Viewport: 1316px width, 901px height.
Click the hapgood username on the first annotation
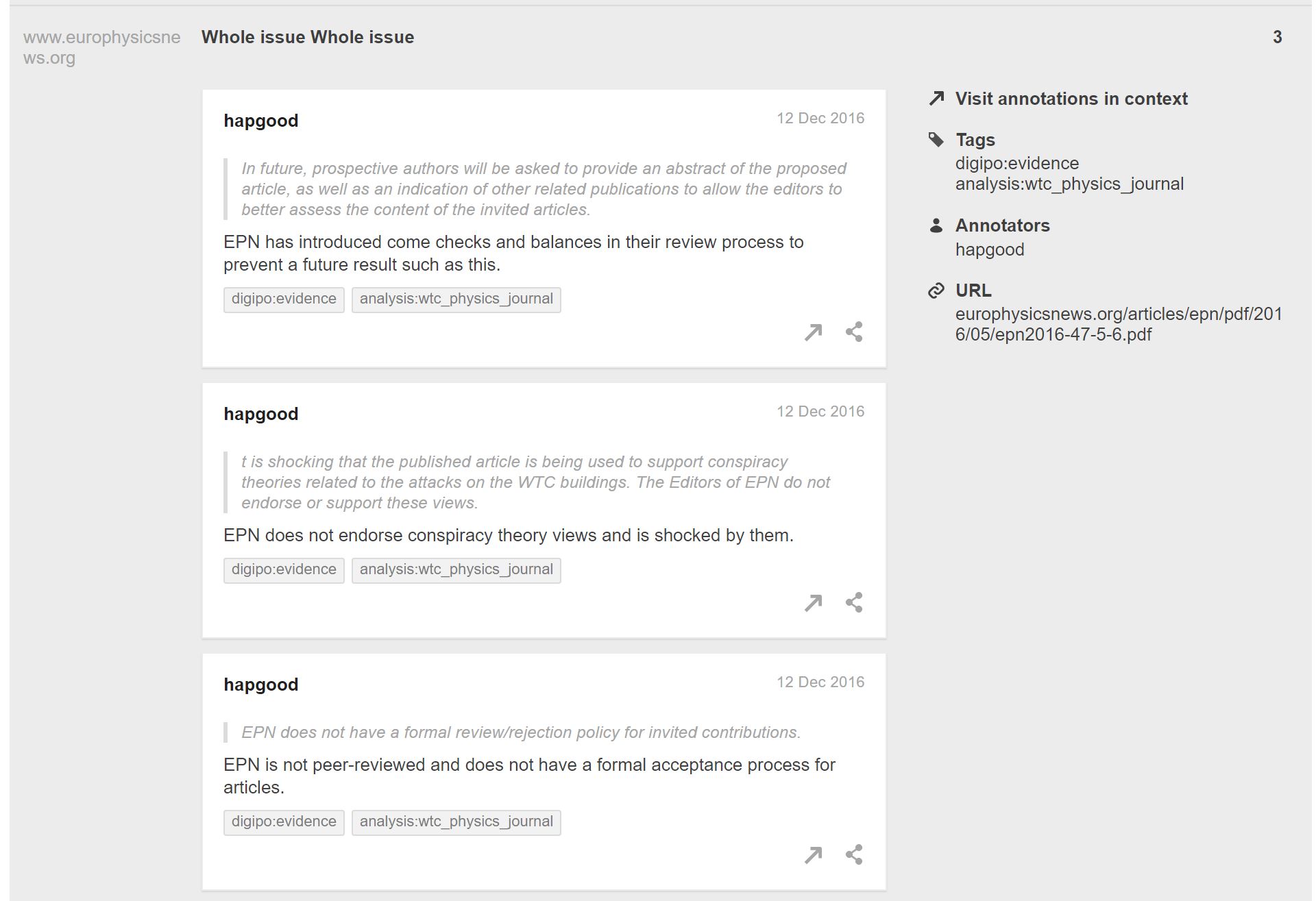point(261,121)
